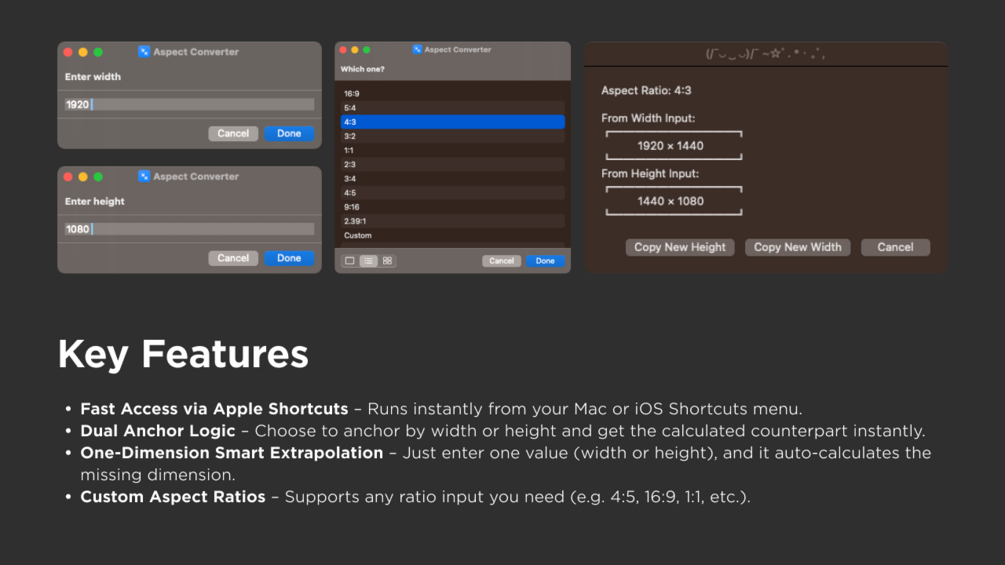The image size is (1005, 565).
Task: Choose the 1:1 aspect ratio
Action: point(452,150)
